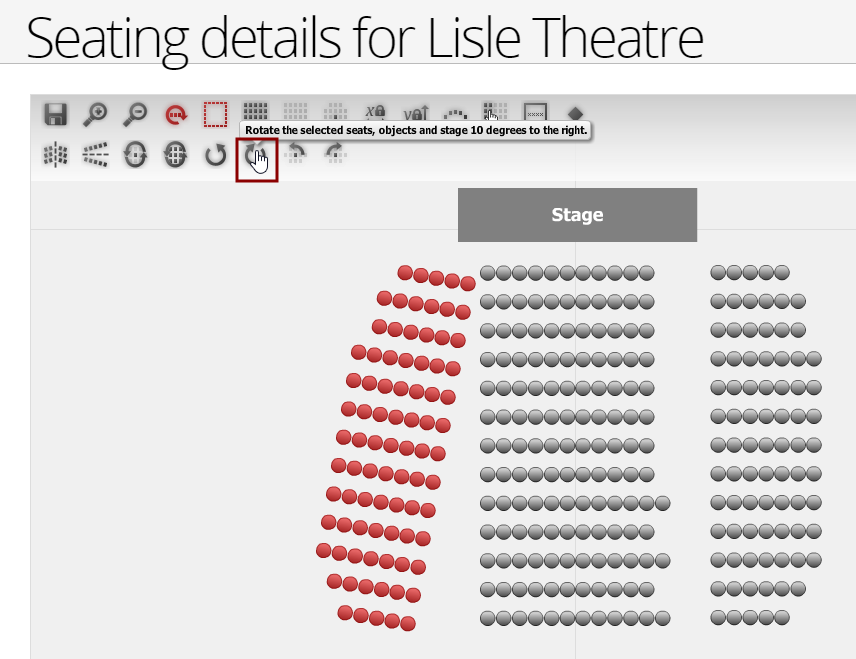Click the red circular arrow icon
856x659 pixels.
coord(176,114)
